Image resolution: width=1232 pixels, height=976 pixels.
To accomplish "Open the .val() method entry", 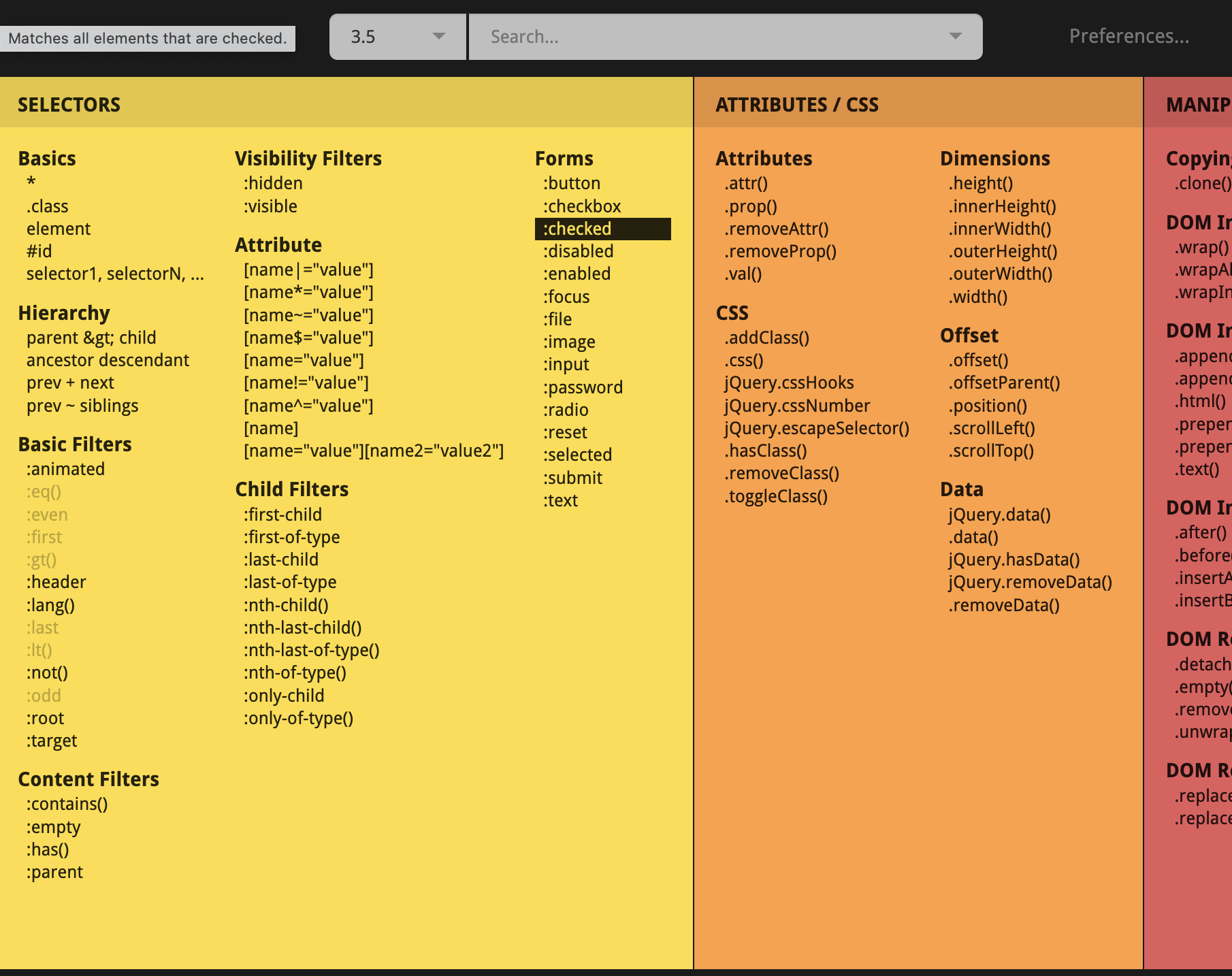I will [x=743, y=274].
